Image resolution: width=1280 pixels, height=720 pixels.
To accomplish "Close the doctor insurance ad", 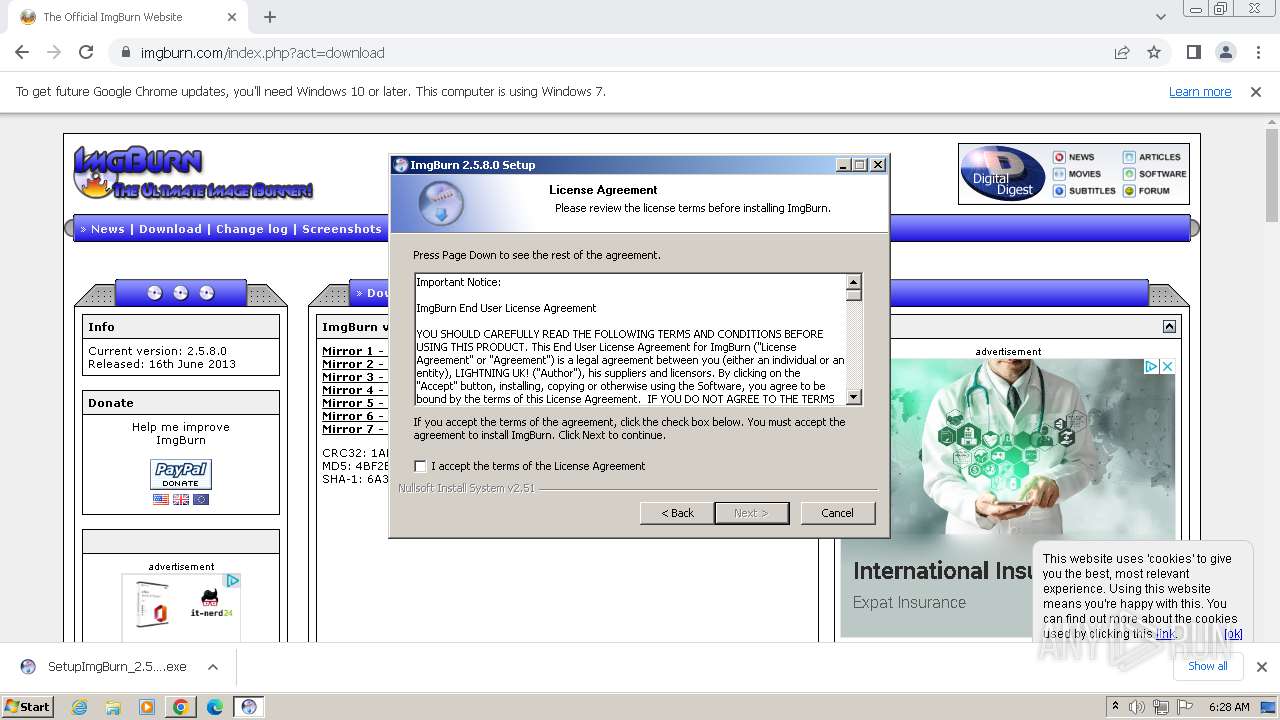I will pos(1167,367).
